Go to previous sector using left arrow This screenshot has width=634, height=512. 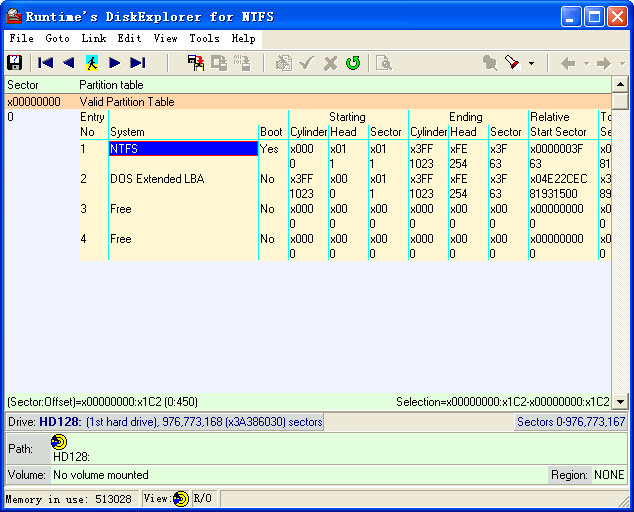[x=68, y=63]
